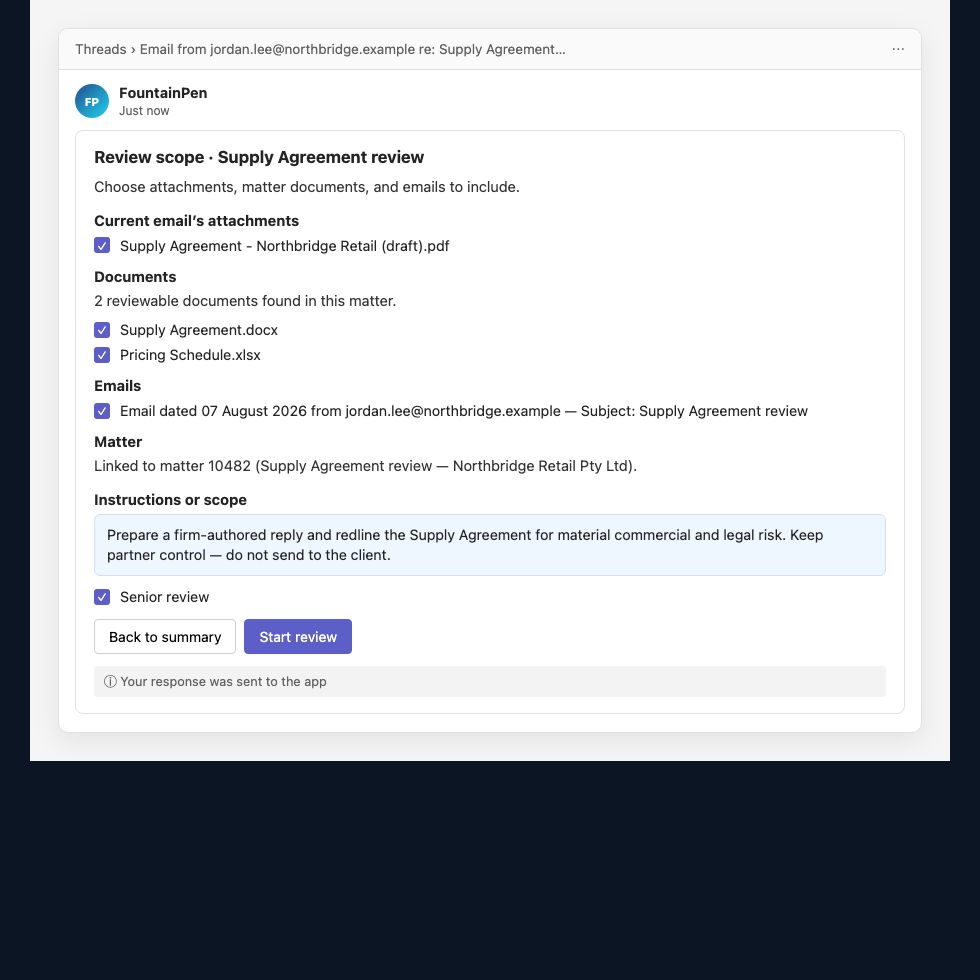This screenshot has height=980, width=980.
Task: Click the FountainPen sender name
Action: point(163,93)
